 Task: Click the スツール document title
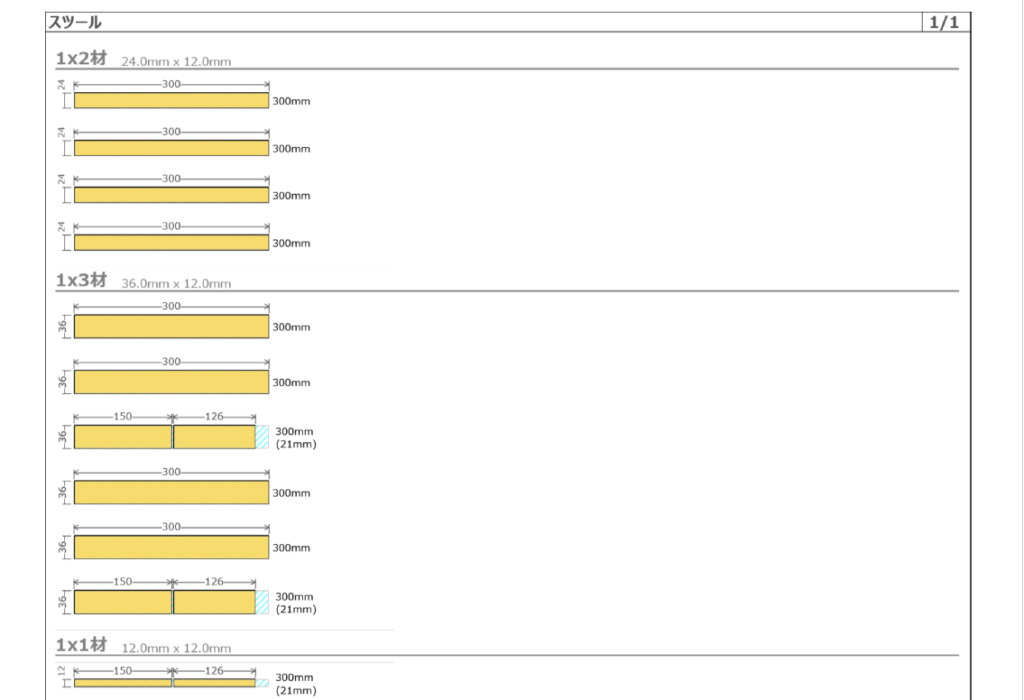(75, 22)
